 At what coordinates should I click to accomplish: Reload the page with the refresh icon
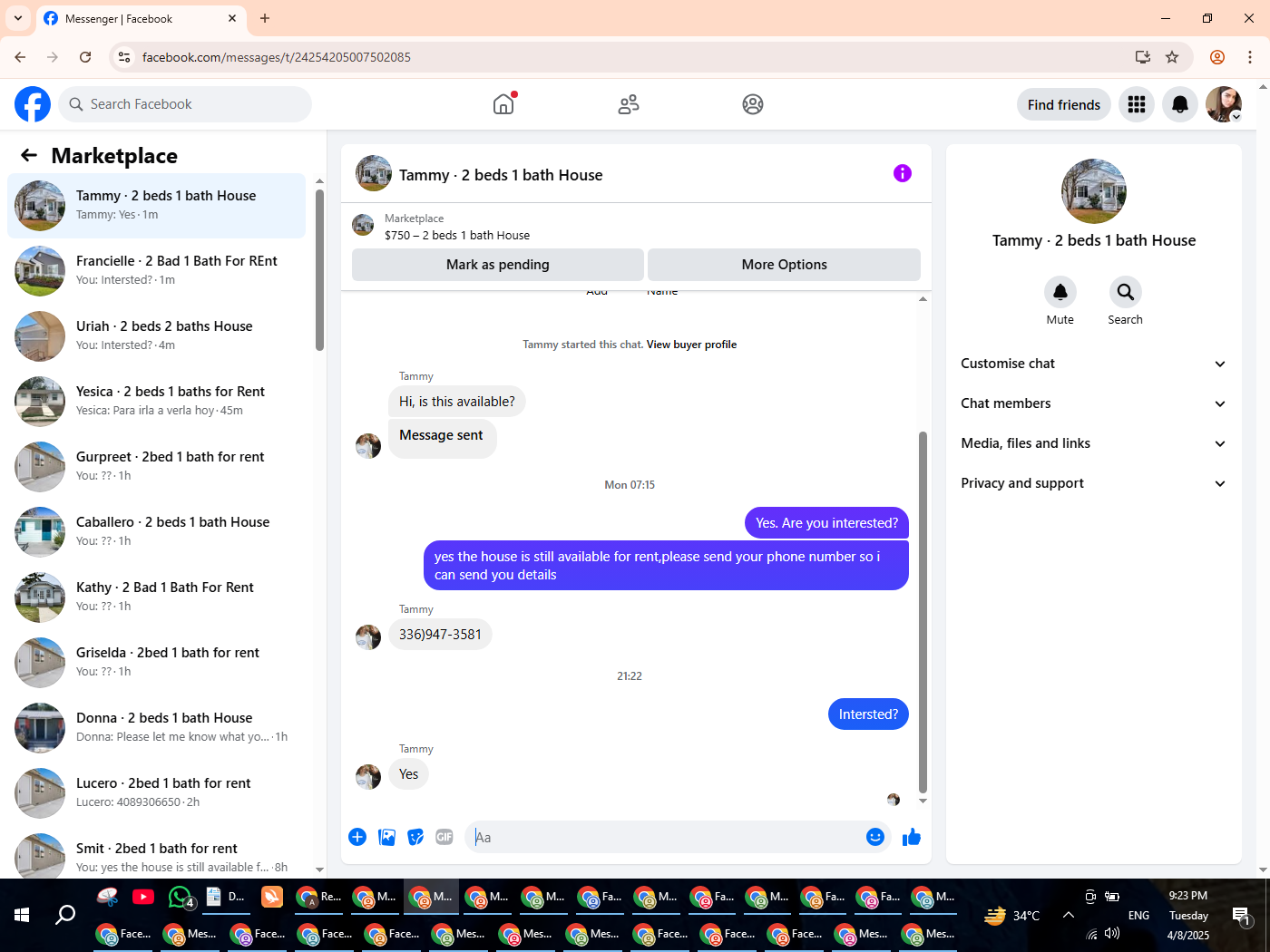pyautogui.click(x=85, y=57)
